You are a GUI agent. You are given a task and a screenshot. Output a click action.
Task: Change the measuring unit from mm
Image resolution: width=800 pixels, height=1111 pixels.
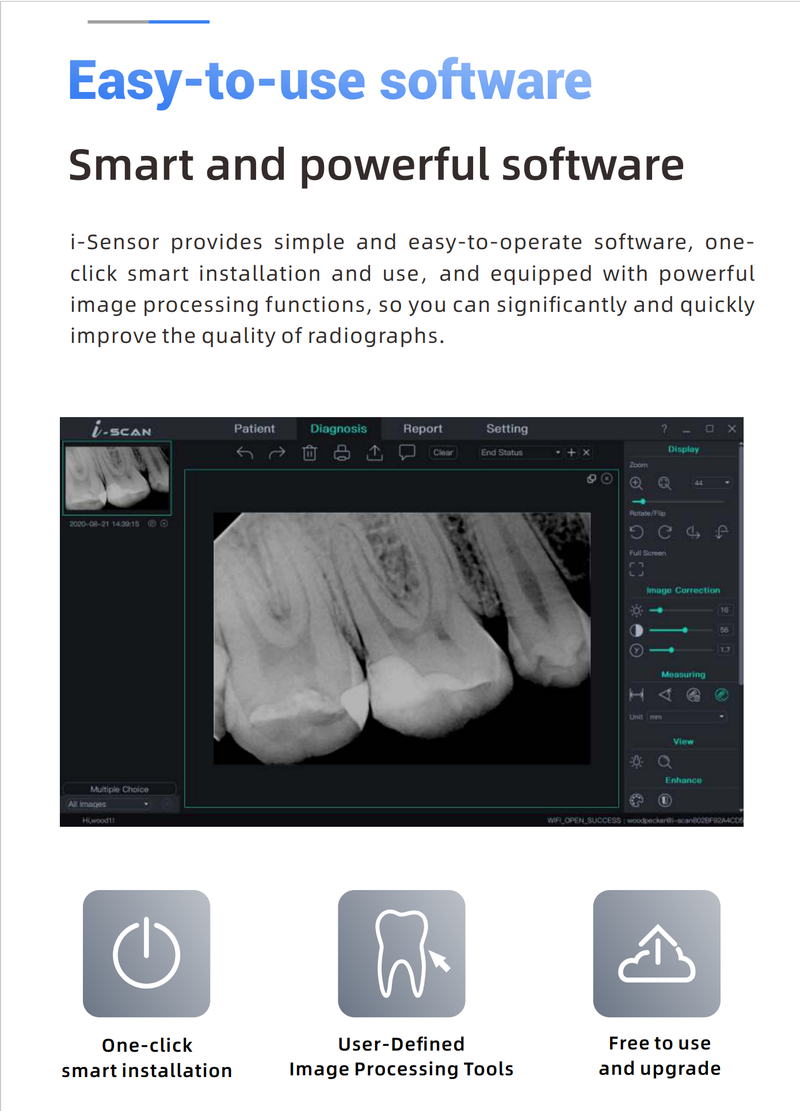tap(685, 716)
